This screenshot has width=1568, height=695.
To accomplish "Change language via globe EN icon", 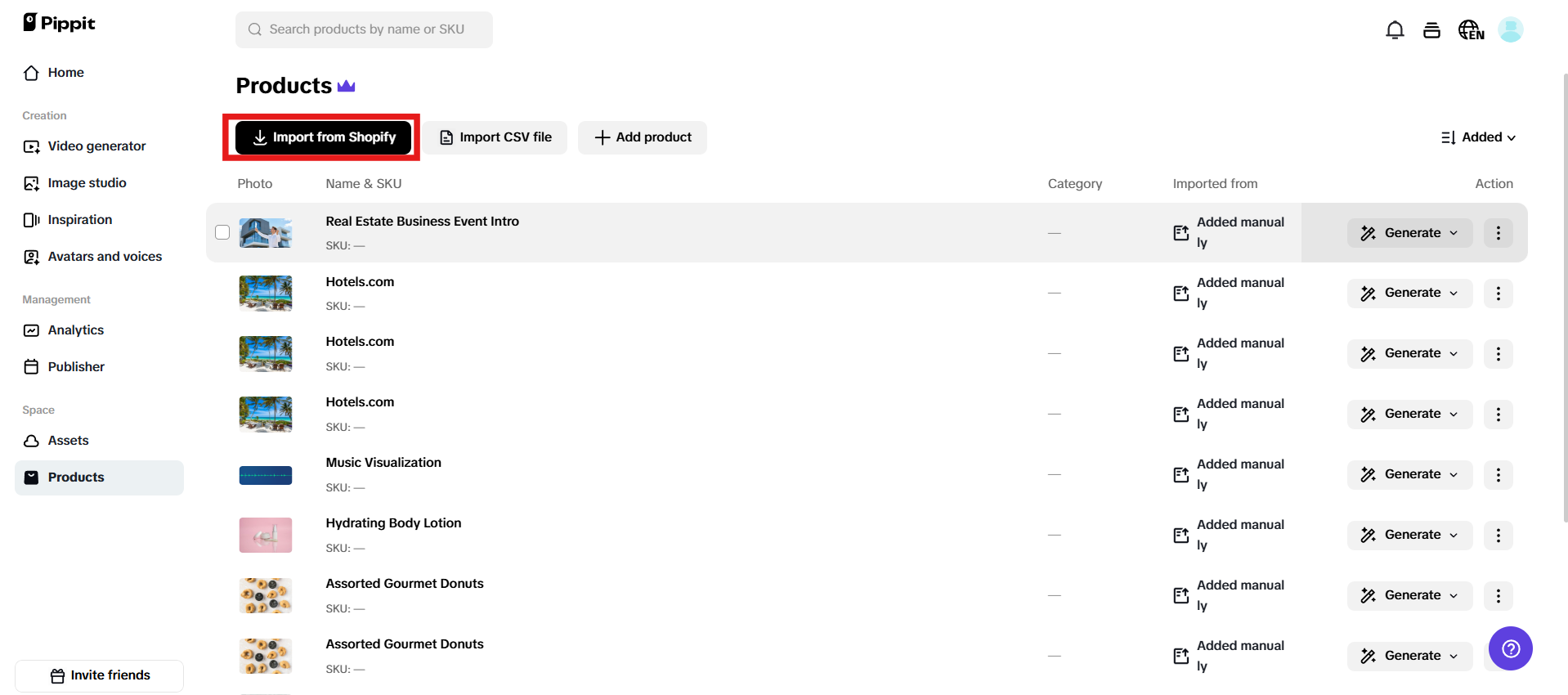I will [x=1471, y=30].
